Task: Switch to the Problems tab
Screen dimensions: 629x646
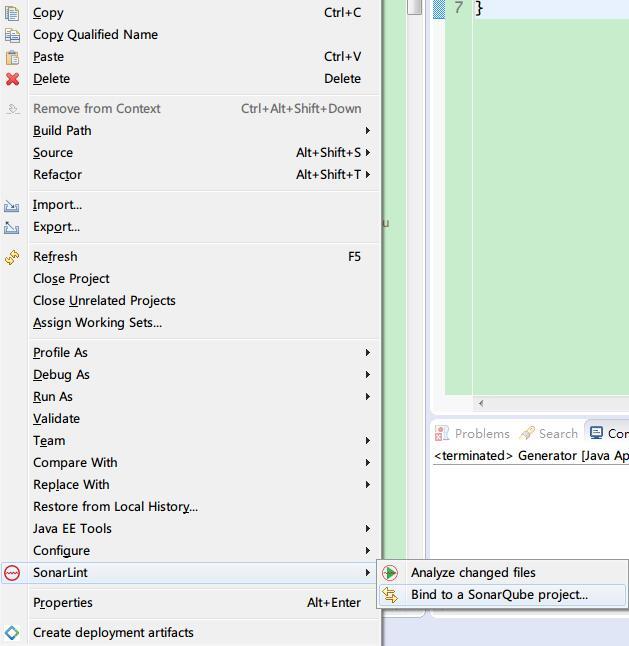Action: point(472,433)
